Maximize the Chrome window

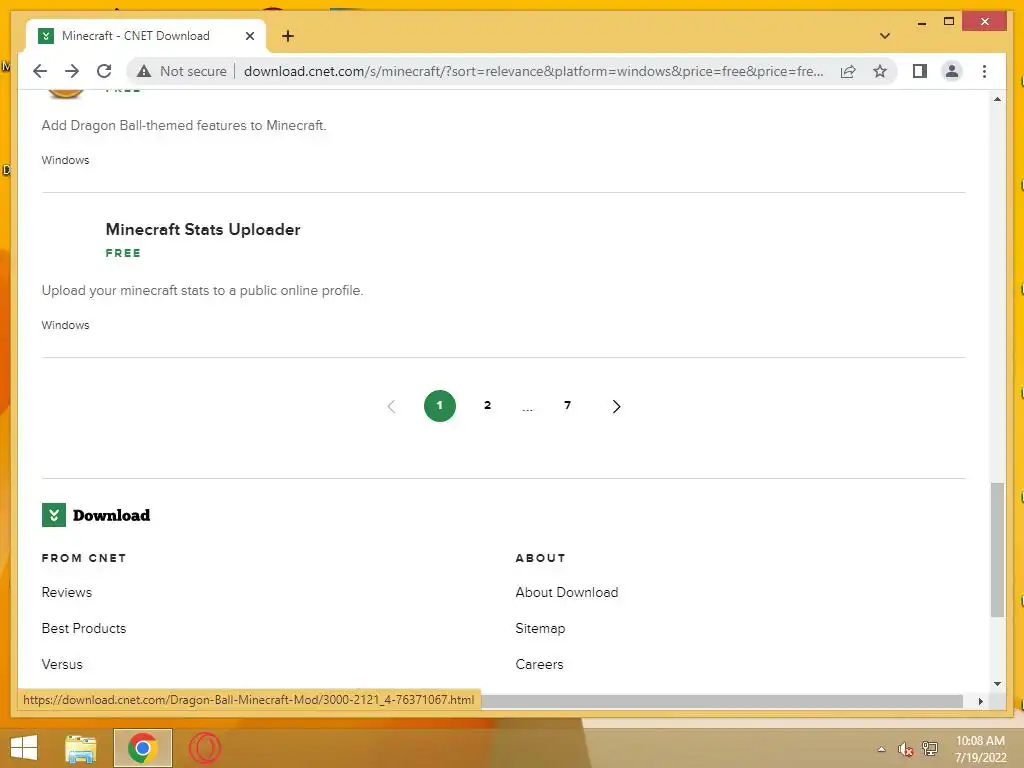(948, 22)
